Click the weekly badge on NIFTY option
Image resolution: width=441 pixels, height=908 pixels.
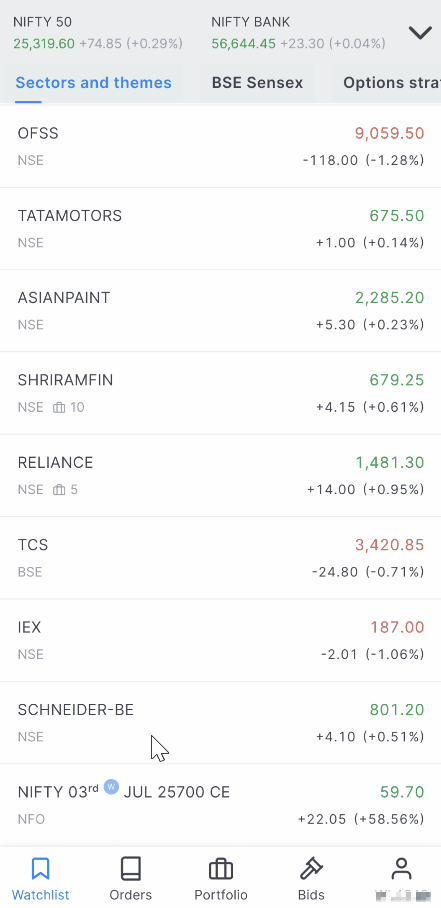tap(111, 787)
